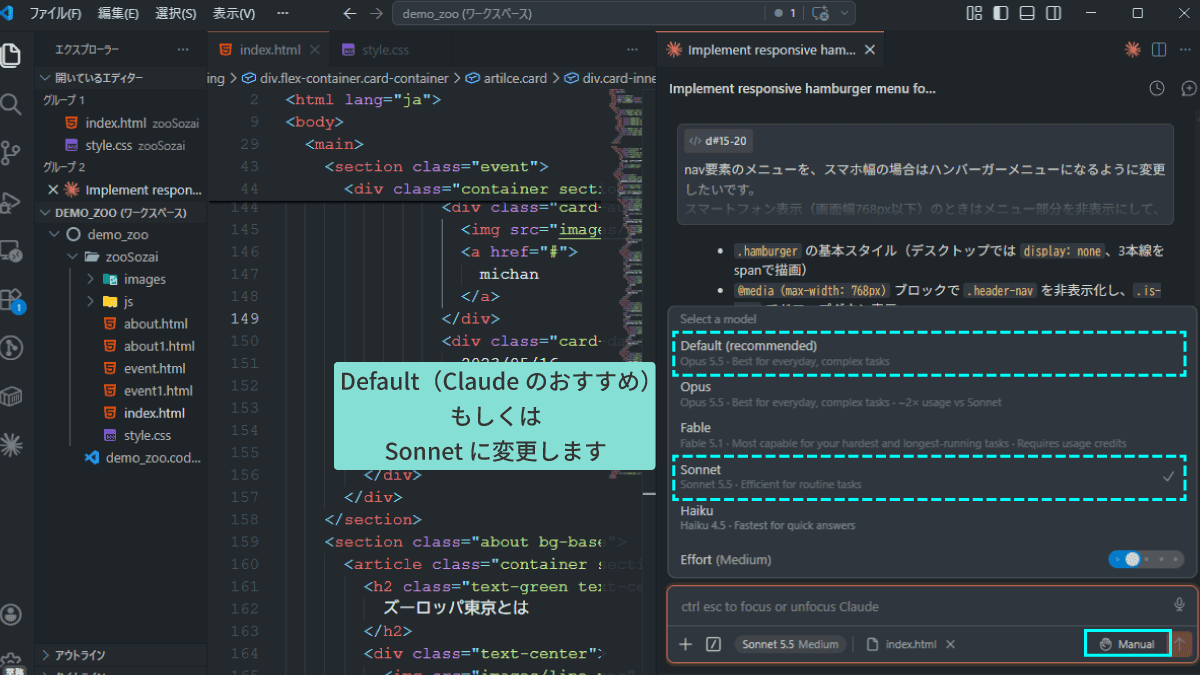
Task: Remove the index.html attachment chip
Action: (950, 644)
